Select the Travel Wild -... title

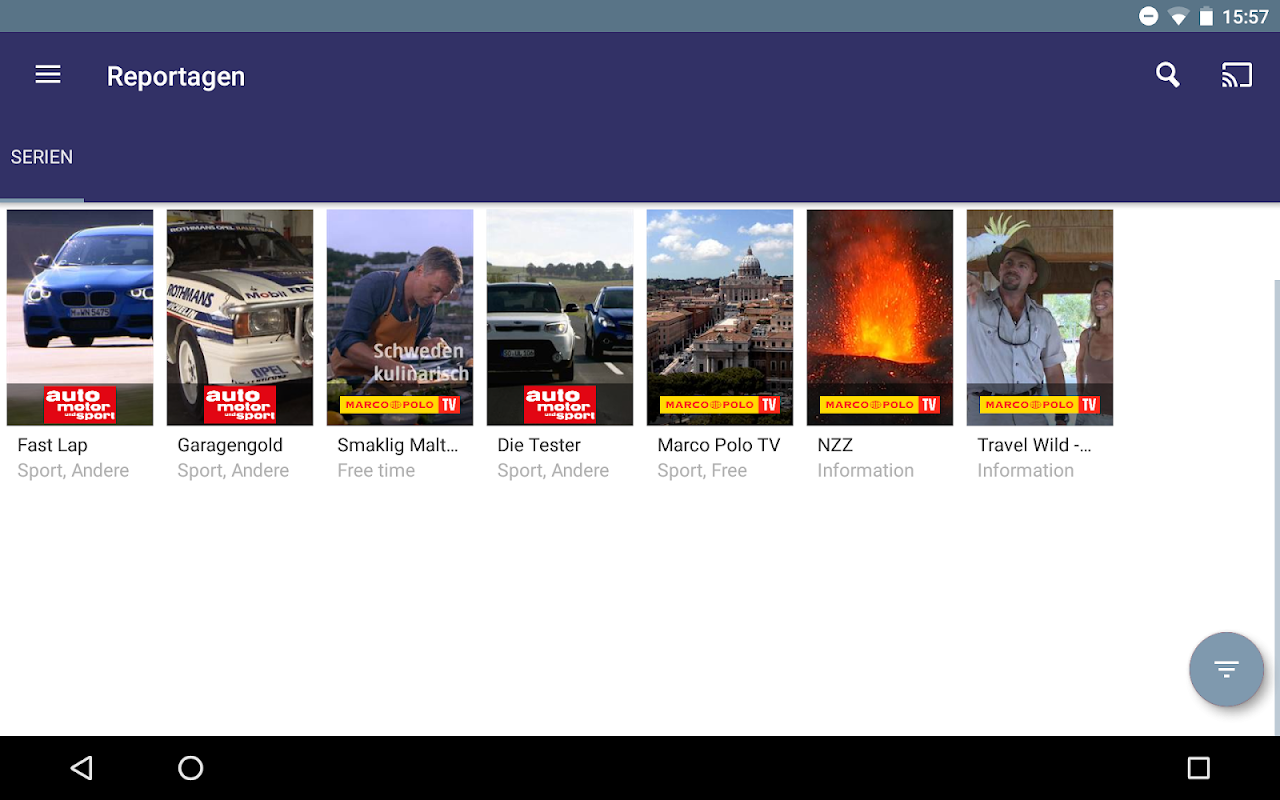[1034, 445]
